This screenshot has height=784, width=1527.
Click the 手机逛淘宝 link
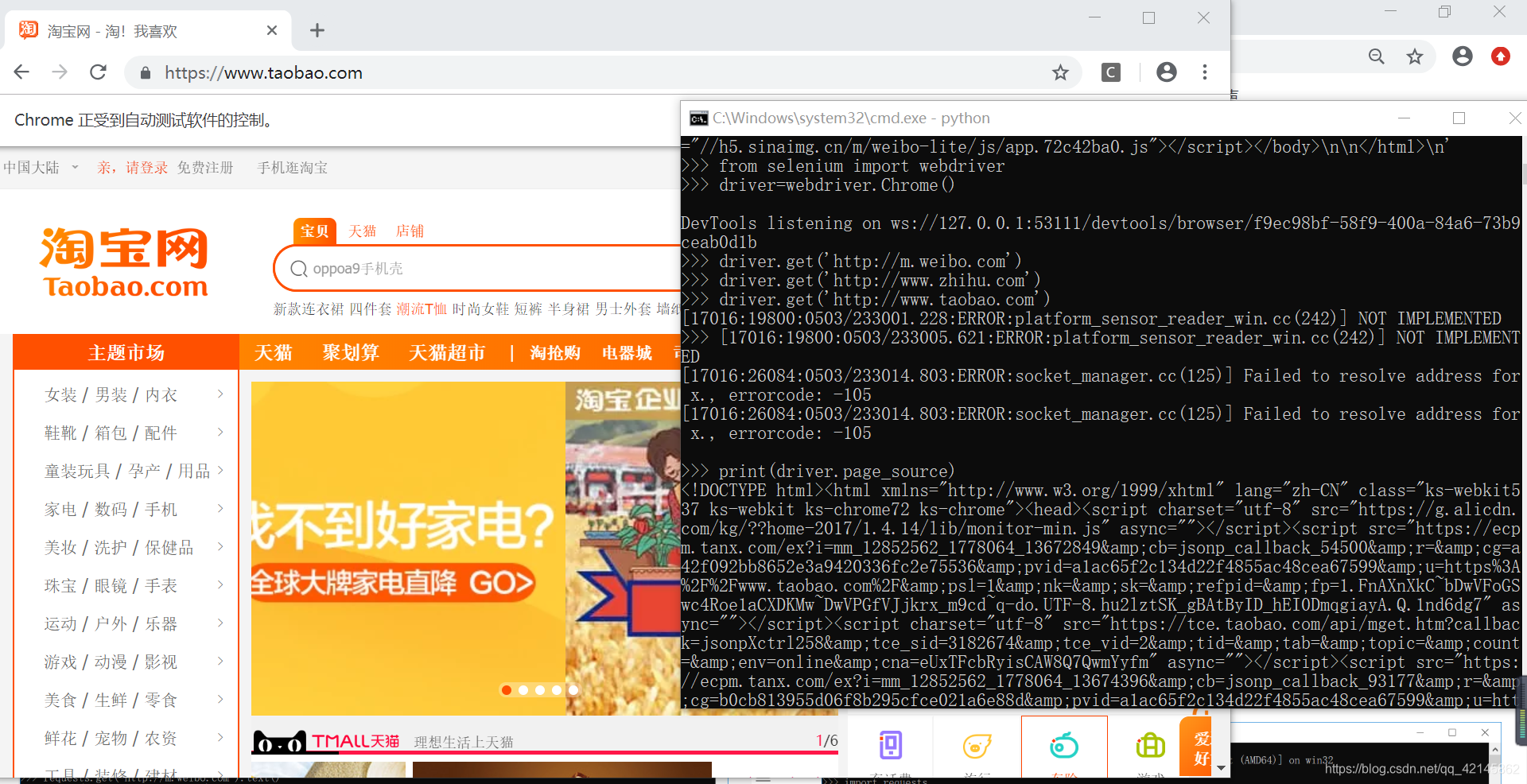293,168
